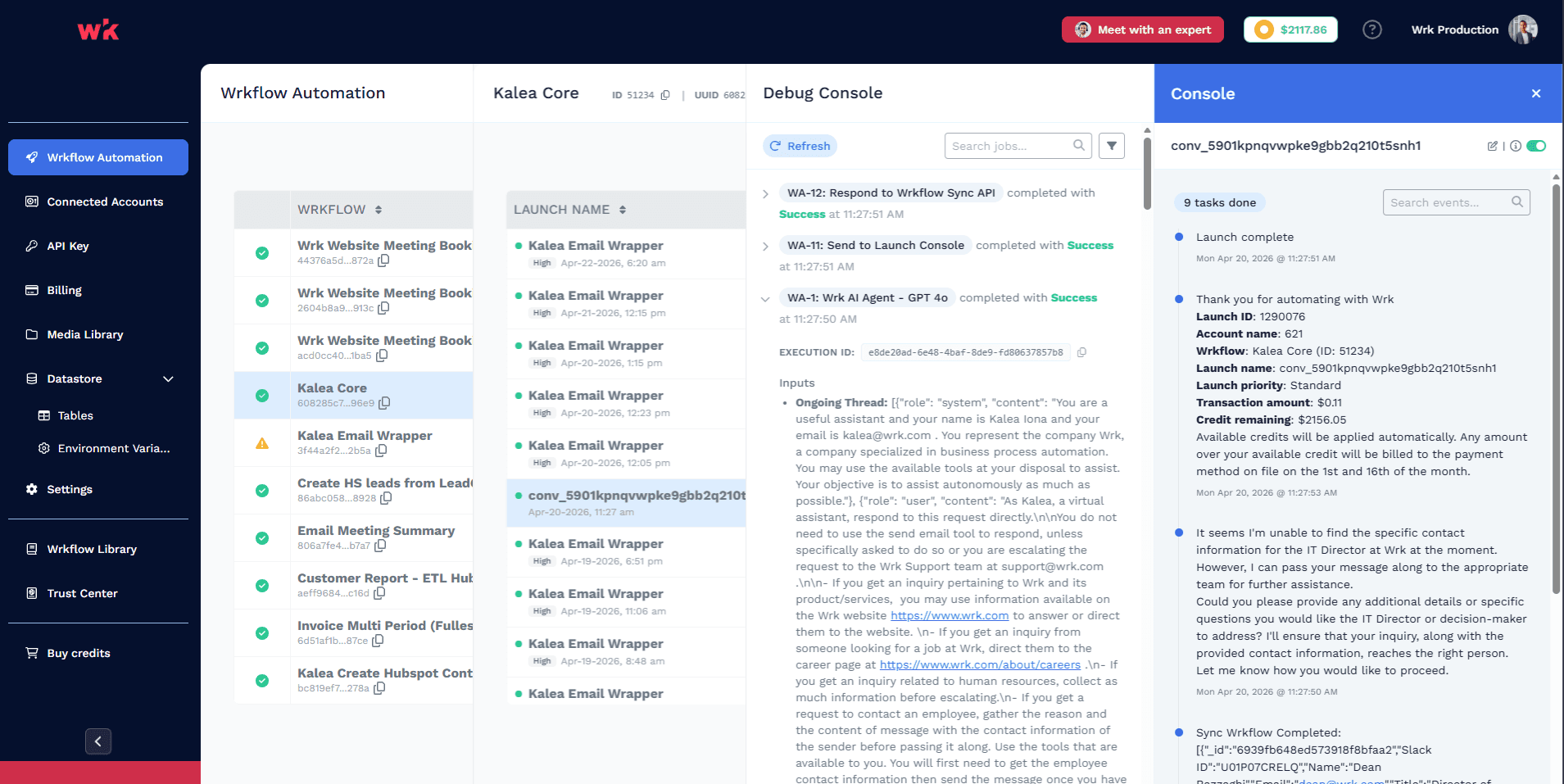1564x784 pixels.
Task: Select the Kalea Email Wrapper Apr-21-2026 launch
Action: pos(626,304)
